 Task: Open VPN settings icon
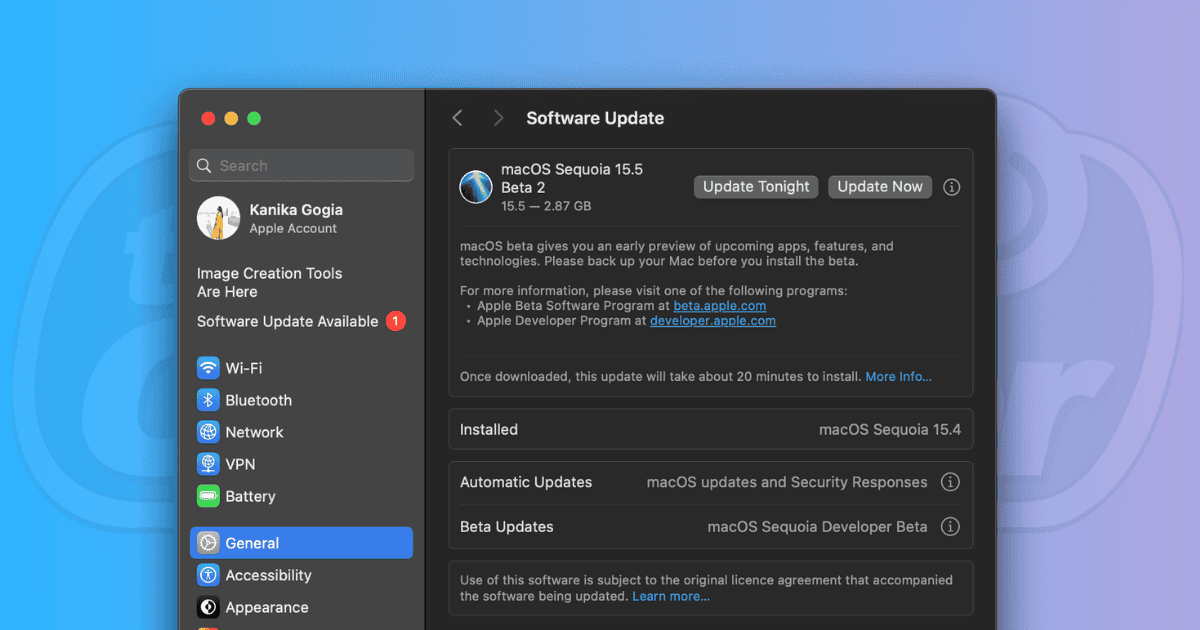coord(208,464)
